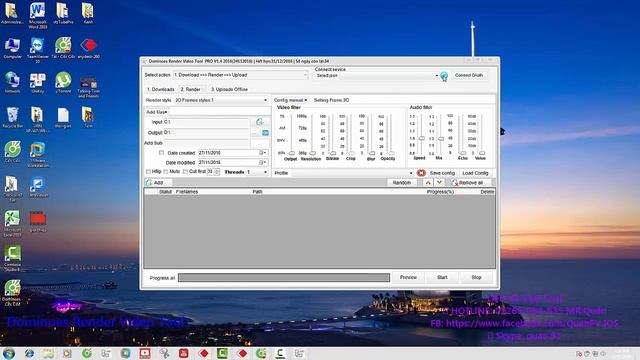
Task: Open the anydesk desktop shortcut
Action: pos(88,48)
